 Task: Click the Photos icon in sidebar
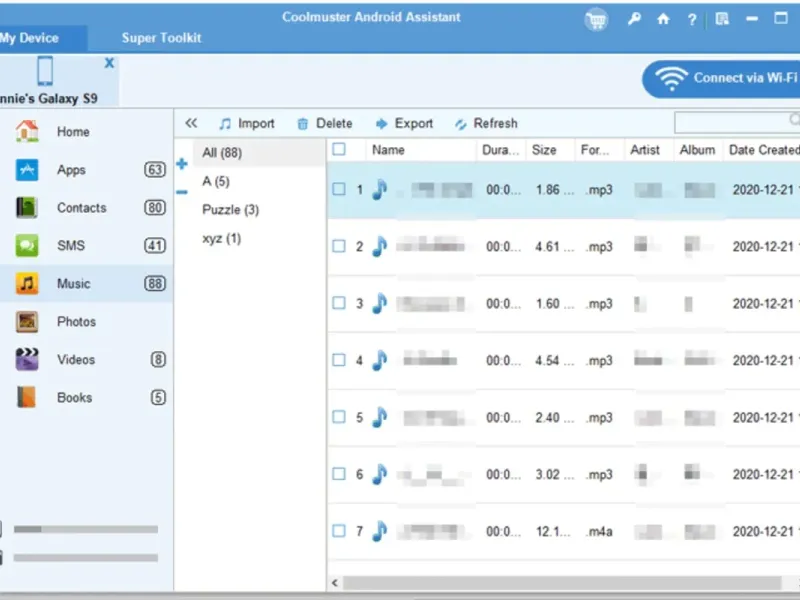(x=27, y=321)
